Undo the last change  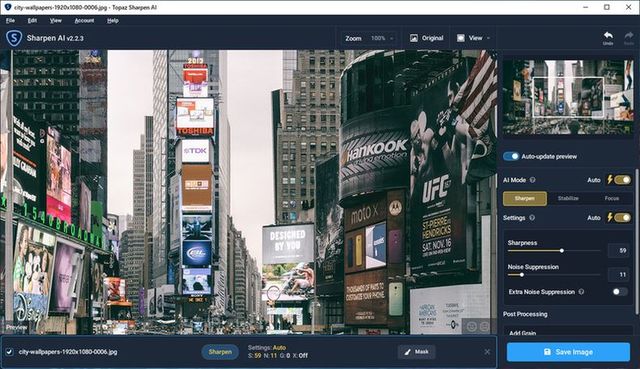pos(608,38)
